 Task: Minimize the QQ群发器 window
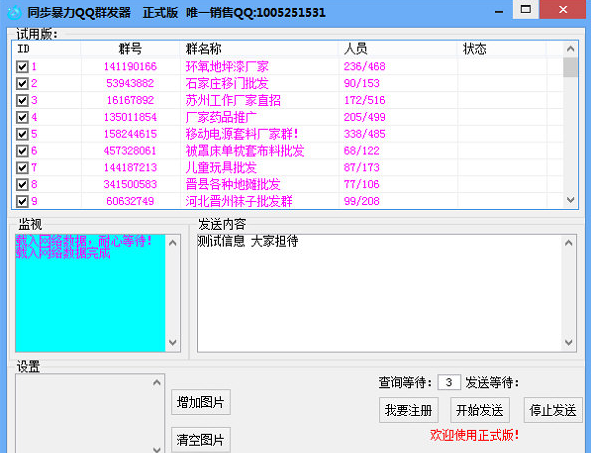click(499, 11)
